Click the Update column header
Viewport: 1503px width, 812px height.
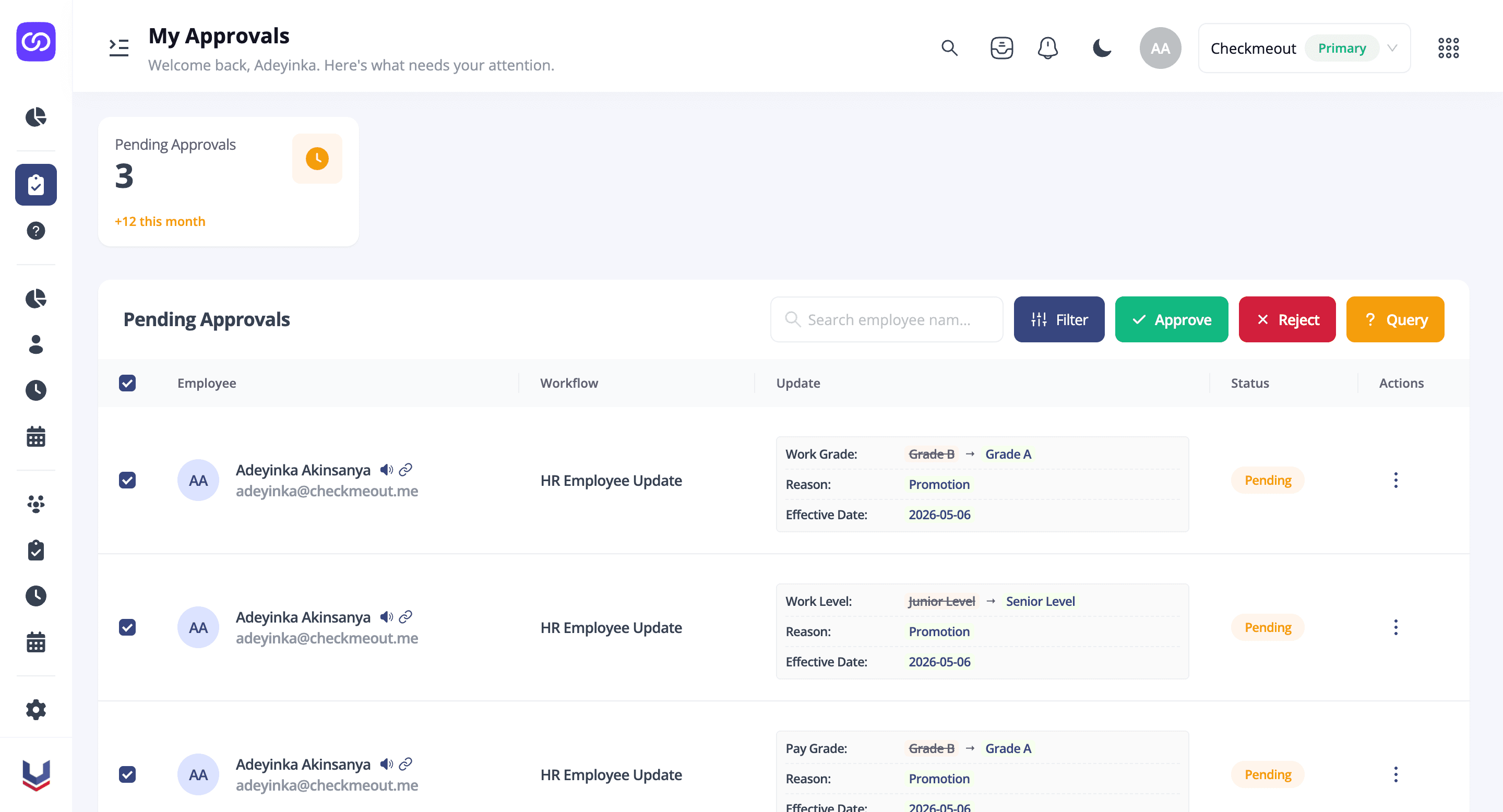(797, 383)
